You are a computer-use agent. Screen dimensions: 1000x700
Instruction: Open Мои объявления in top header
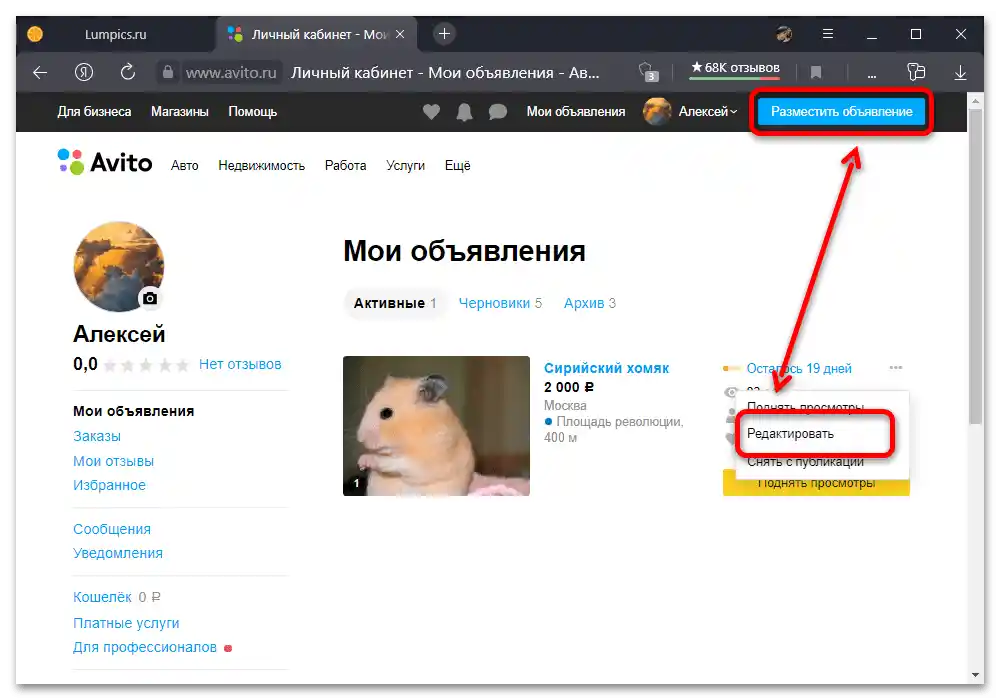575,112
